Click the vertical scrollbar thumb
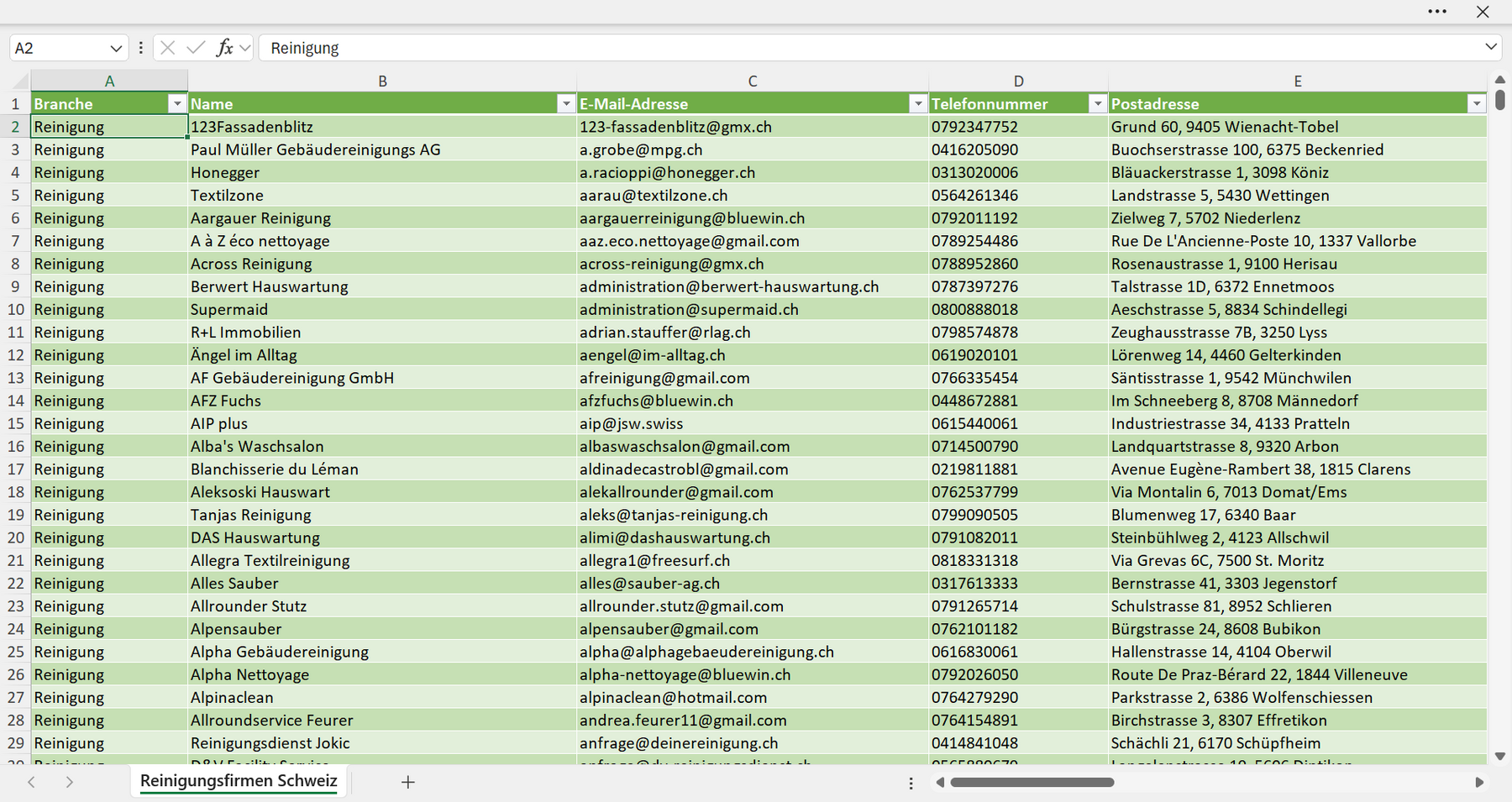This screenshot has width=1512, height=802. (x=1500, y=100)
